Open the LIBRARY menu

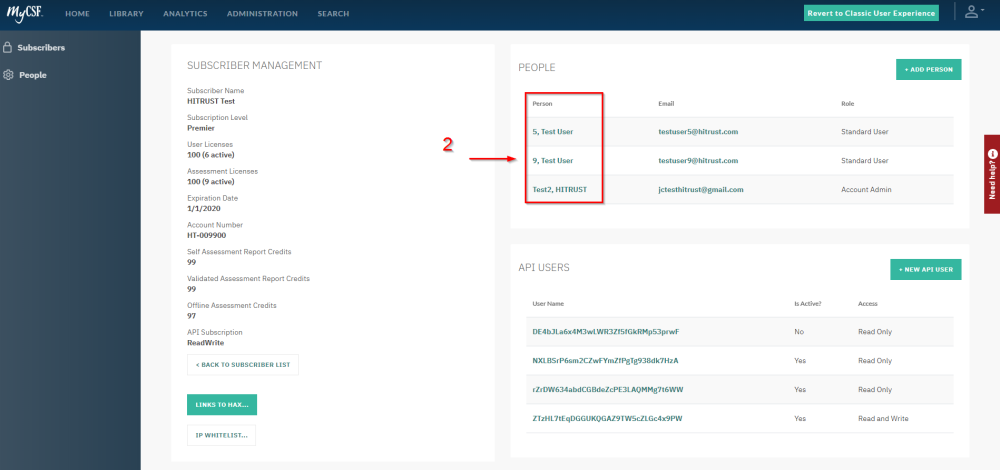[x=126, y=13]
